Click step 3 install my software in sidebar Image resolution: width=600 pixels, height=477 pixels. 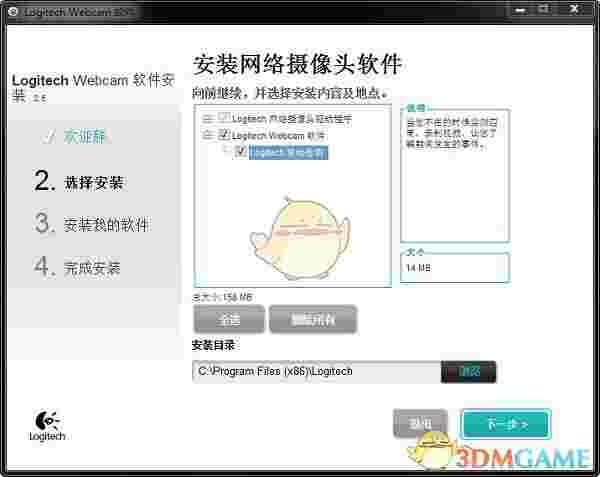pyautogui.click(x=91, y=224)
